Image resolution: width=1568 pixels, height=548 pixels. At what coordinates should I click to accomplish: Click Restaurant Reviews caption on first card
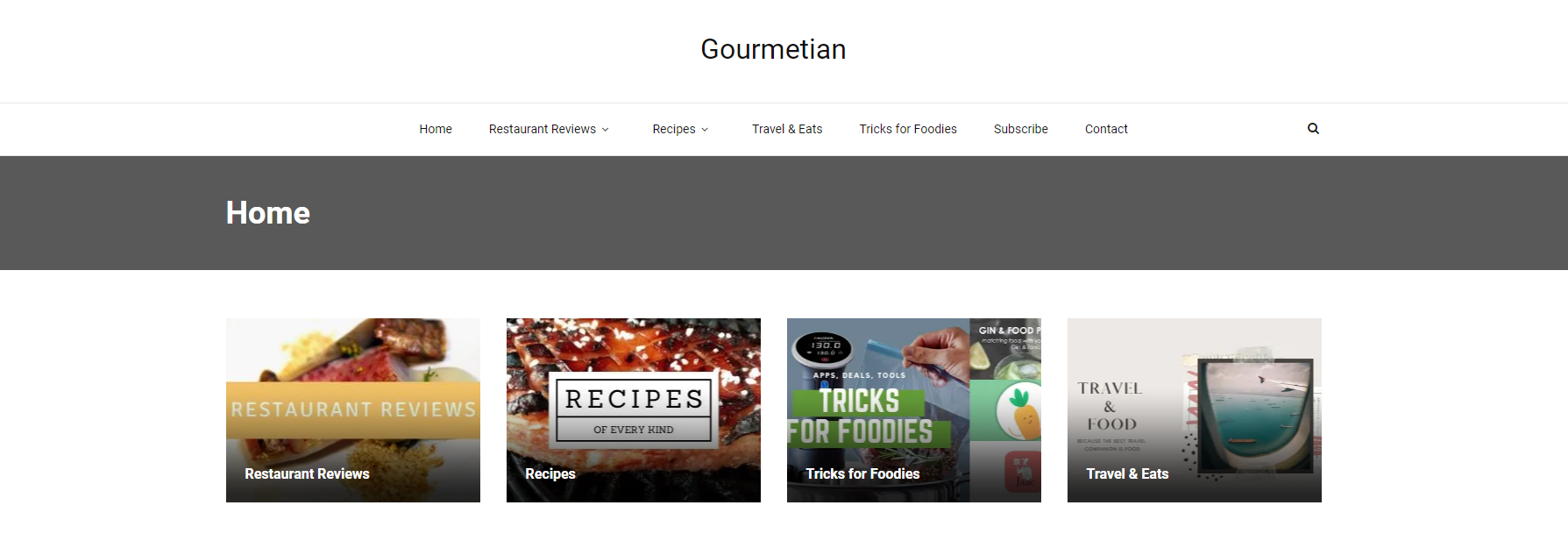click(307, 473)
